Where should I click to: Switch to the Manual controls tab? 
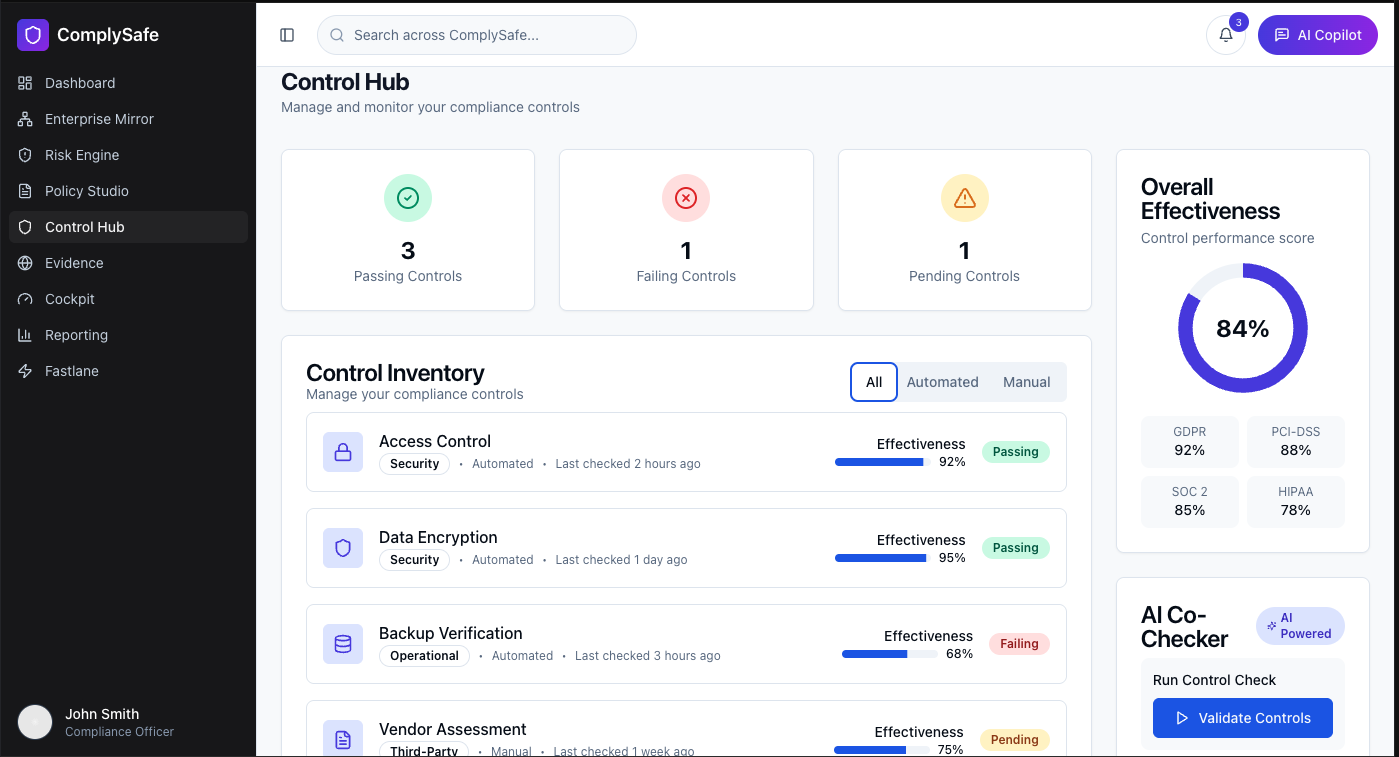coord(1026,382)
